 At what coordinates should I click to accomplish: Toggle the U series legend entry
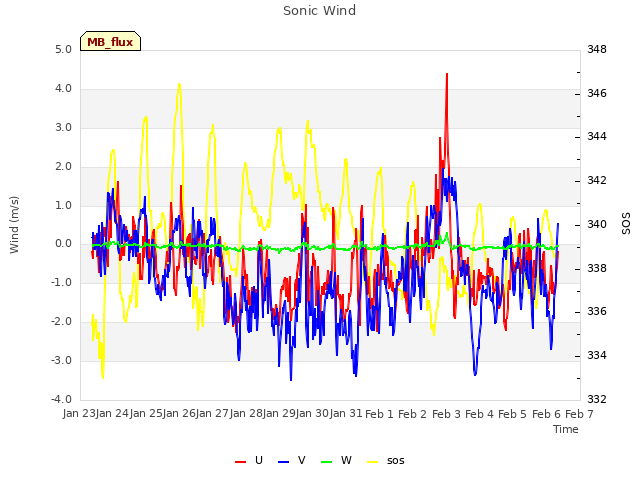coord(249,460)
